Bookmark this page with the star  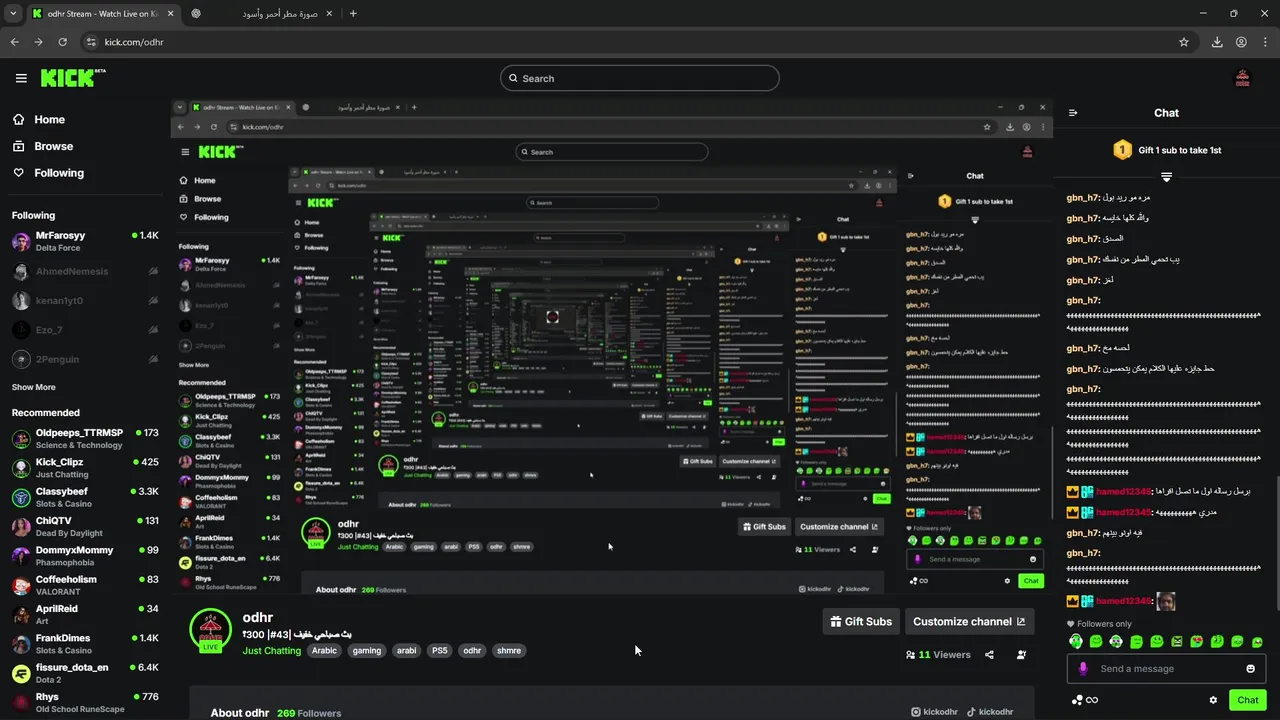1184,42
